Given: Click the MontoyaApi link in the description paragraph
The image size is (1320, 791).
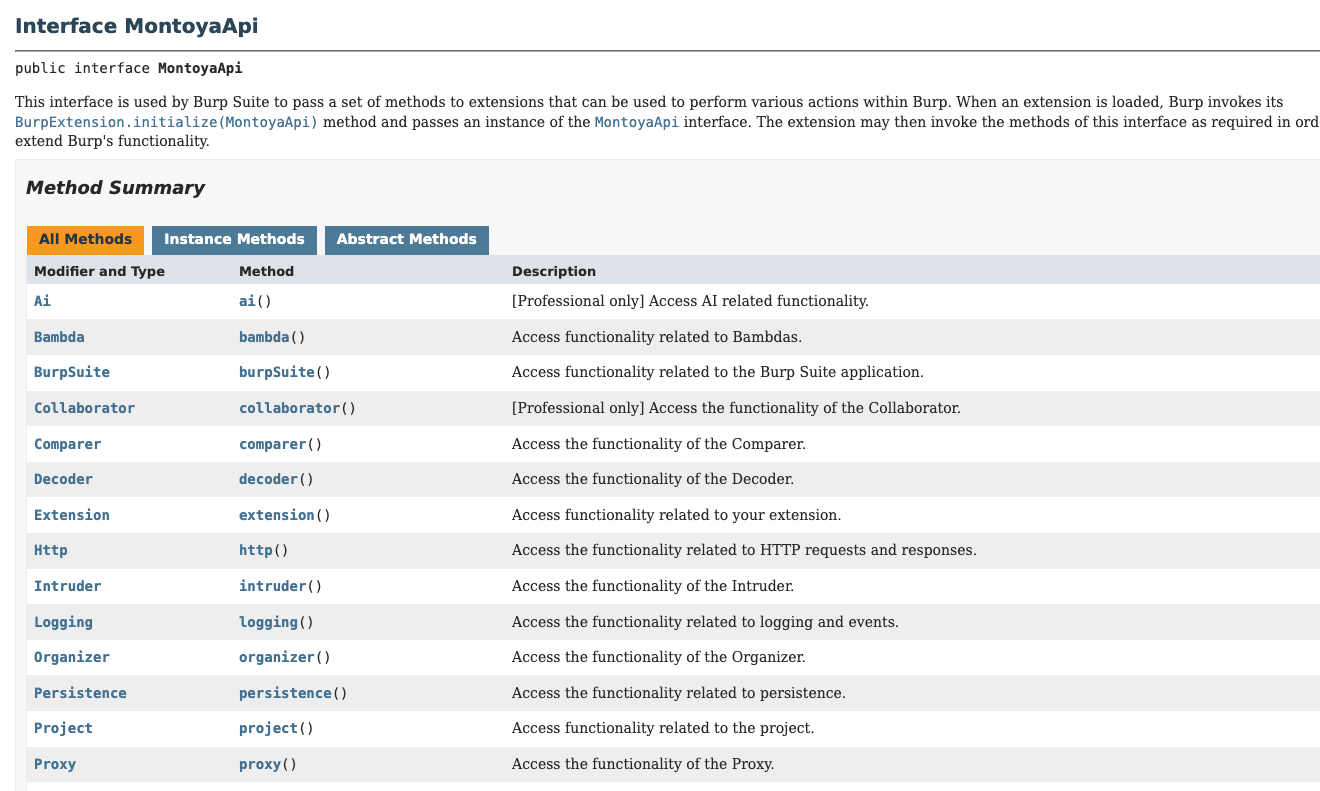Looking at the screenshot, I should [636, 122].
